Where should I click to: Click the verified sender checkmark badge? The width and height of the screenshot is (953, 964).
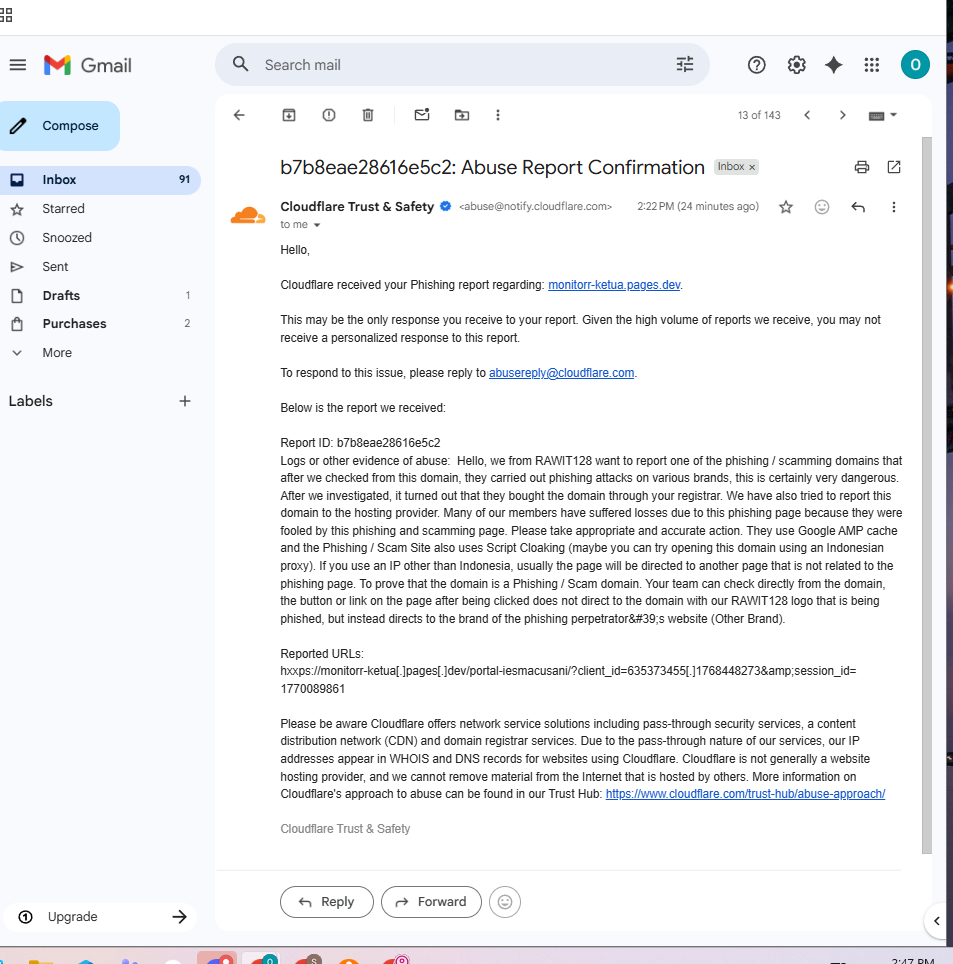446,207
